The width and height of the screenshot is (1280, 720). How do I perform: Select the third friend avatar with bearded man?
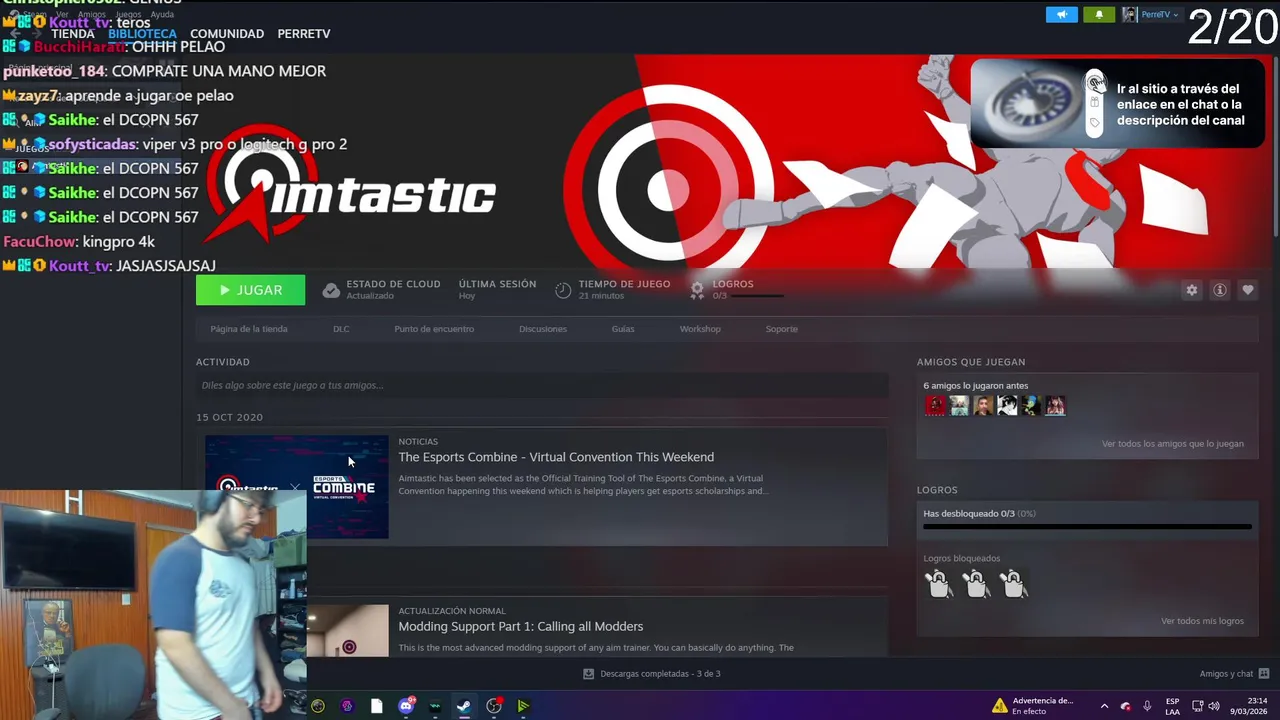pyautogui.click(x=983, y=405)
